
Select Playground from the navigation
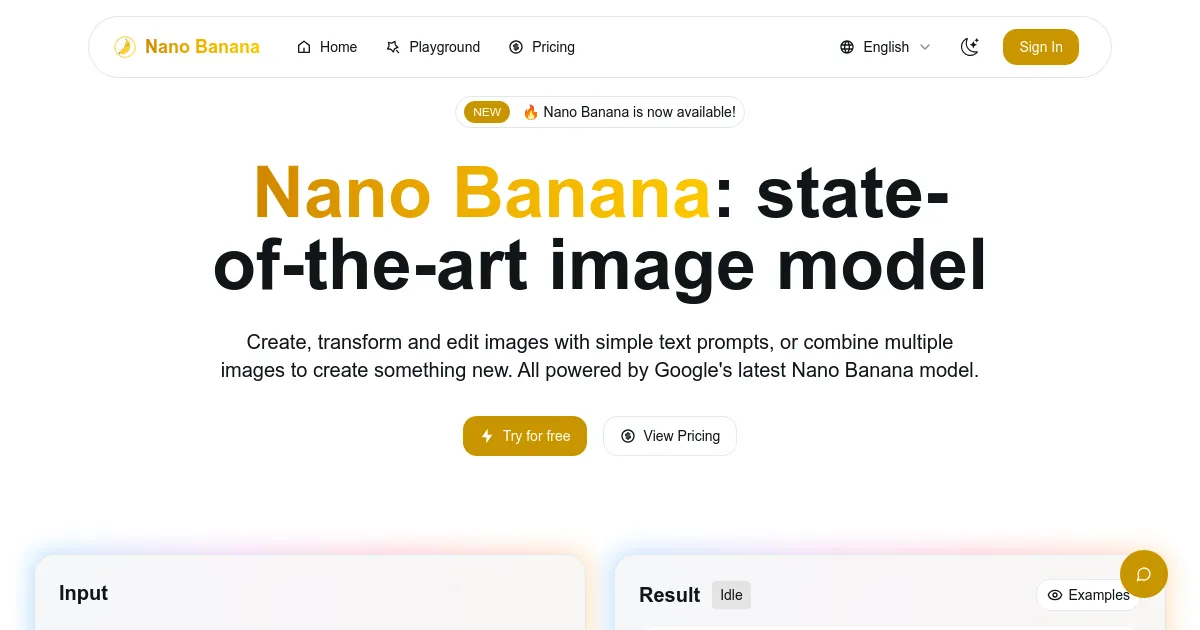tap(444, 46)
